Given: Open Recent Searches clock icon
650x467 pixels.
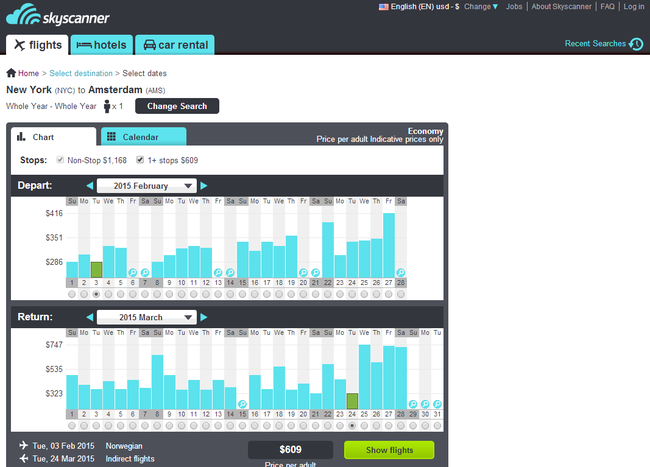Looking at the screenshot, I should 636,44.
